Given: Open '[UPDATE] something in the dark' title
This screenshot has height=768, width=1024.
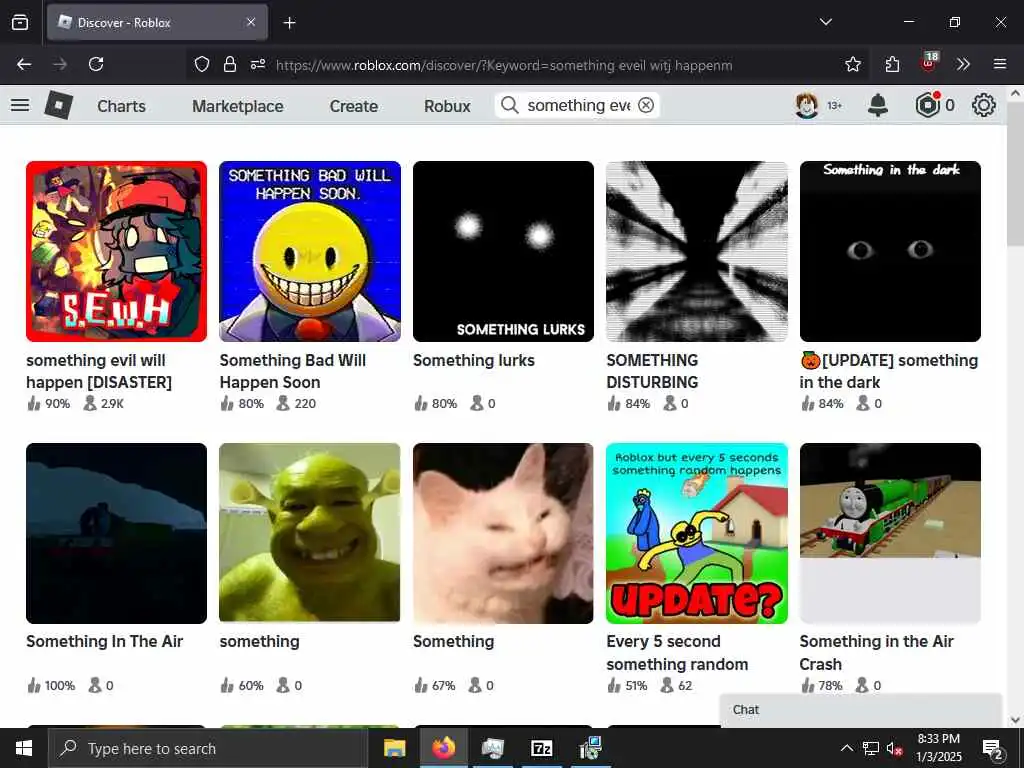Looking at the screenshot, I should click(x=889, y=371).
